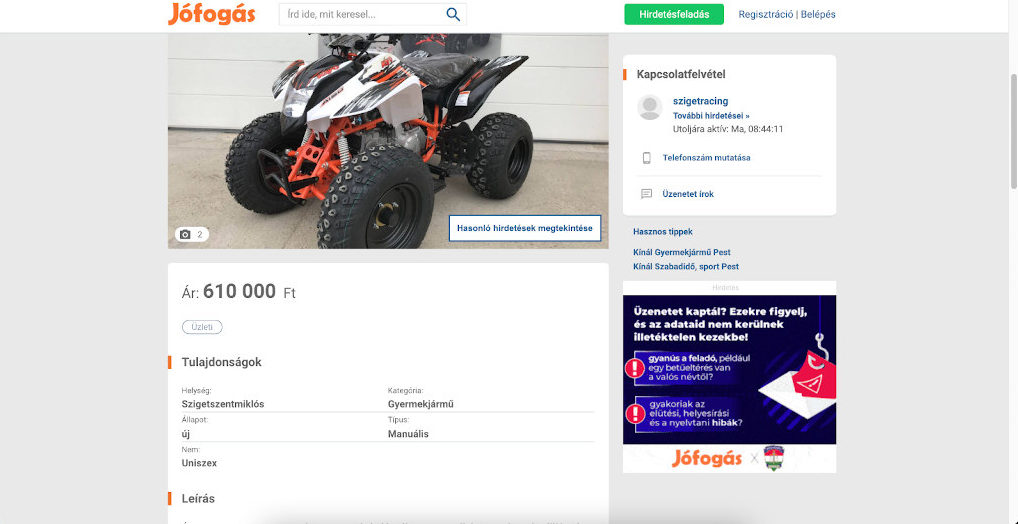Viewport: 1018px width, 524px height.
Task: Open Hasonló hirdetések megtekintése
Action: (525, 229)
